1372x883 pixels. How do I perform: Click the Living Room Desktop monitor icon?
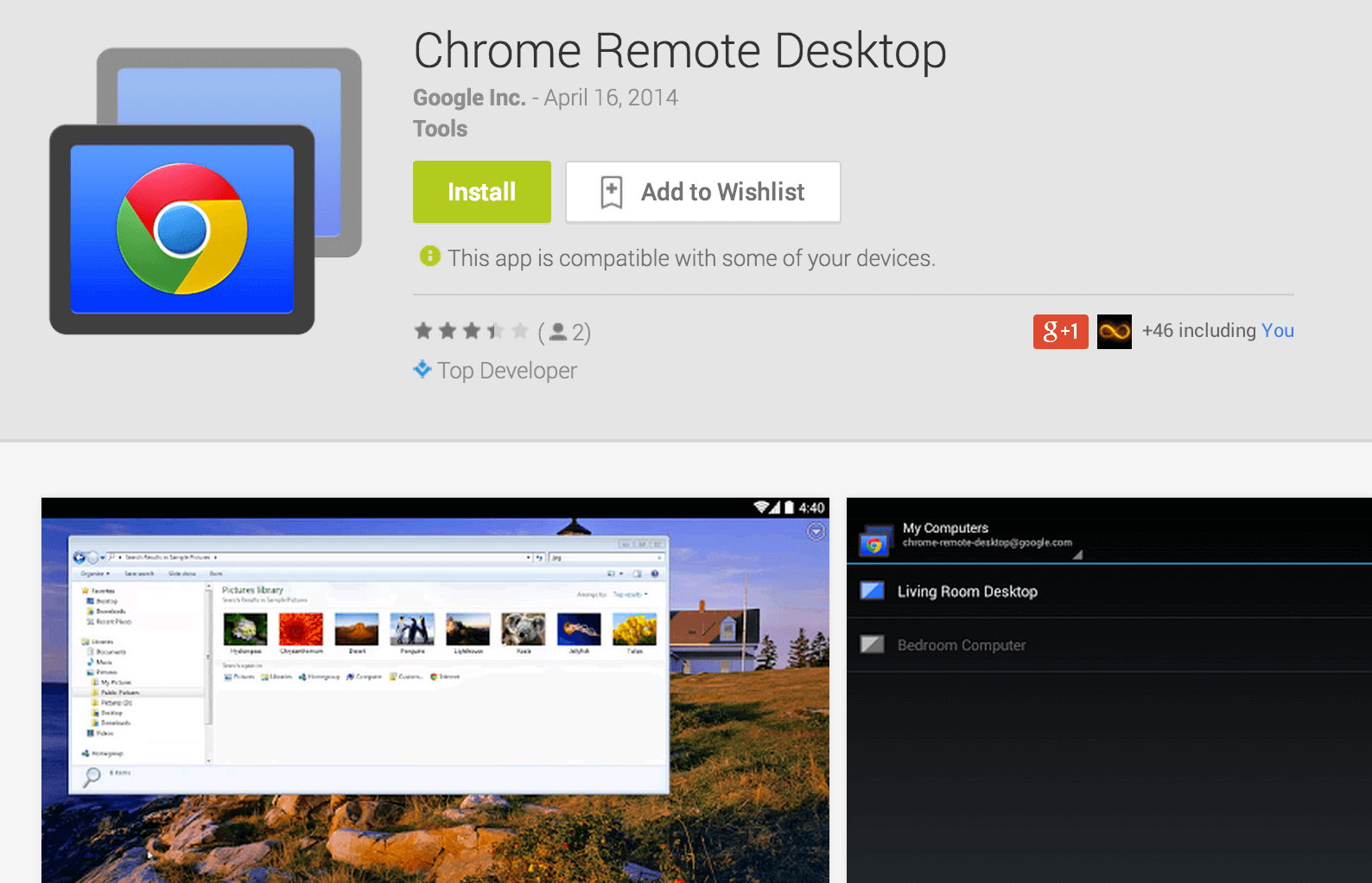(873, 591)
